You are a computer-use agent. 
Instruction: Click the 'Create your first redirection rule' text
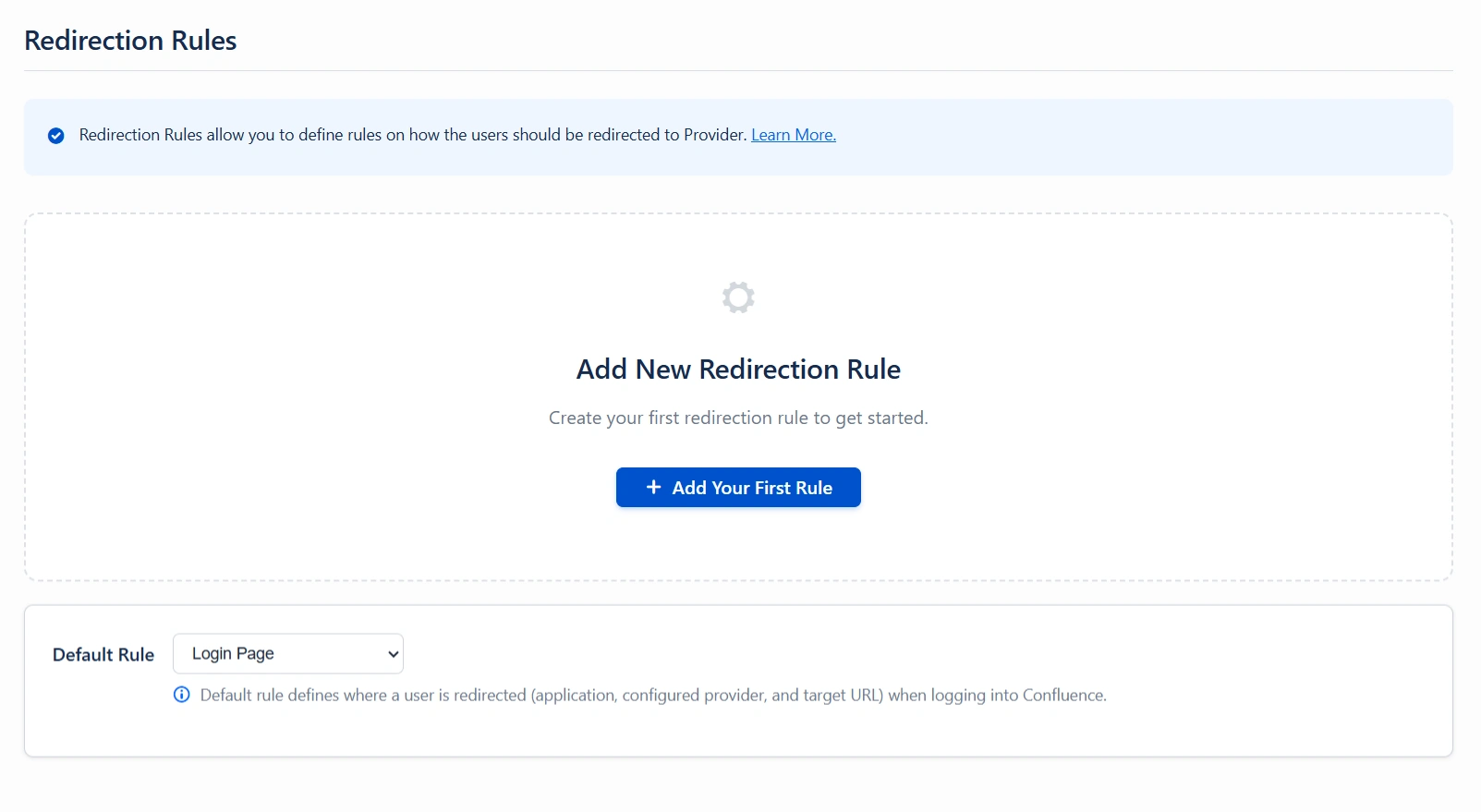click(x=738, y=418)
